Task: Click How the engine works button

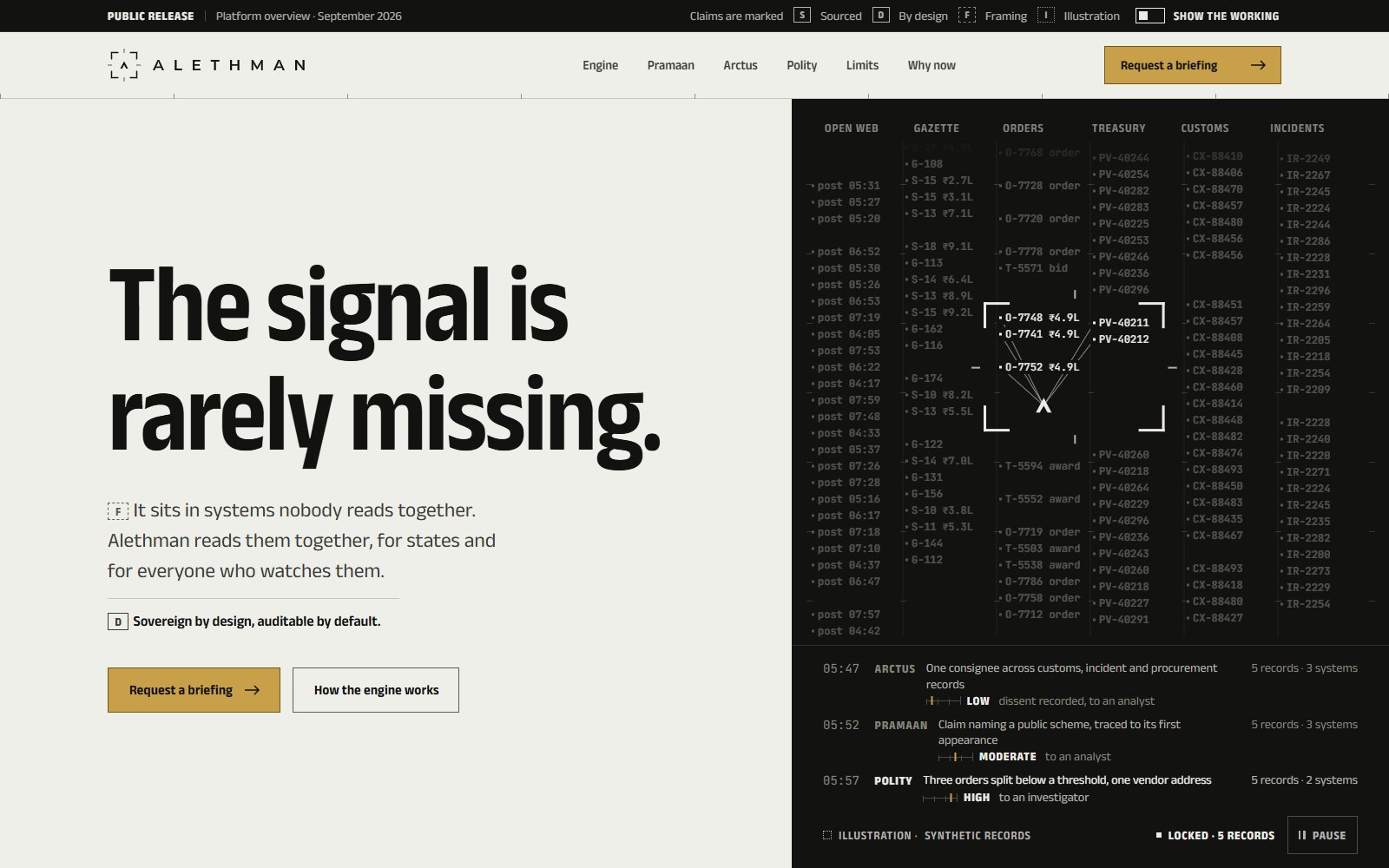Action: [x=376, y=690]
